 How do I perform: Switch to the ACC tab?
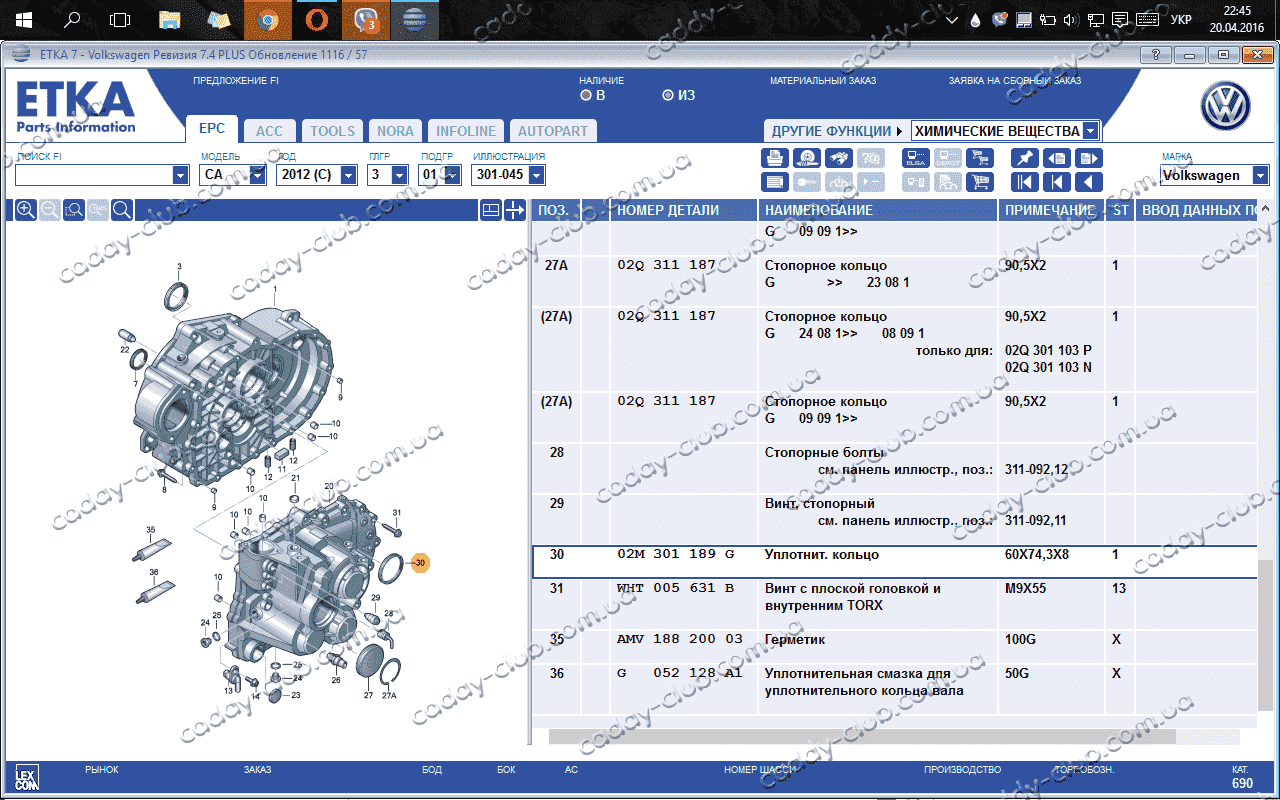pos(269,131)
